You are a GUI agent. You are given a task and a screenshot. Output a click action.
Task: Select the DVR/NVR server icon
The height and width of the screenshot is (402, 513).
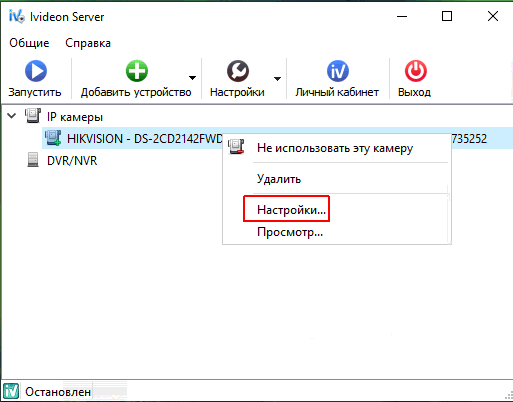(33, 160)
